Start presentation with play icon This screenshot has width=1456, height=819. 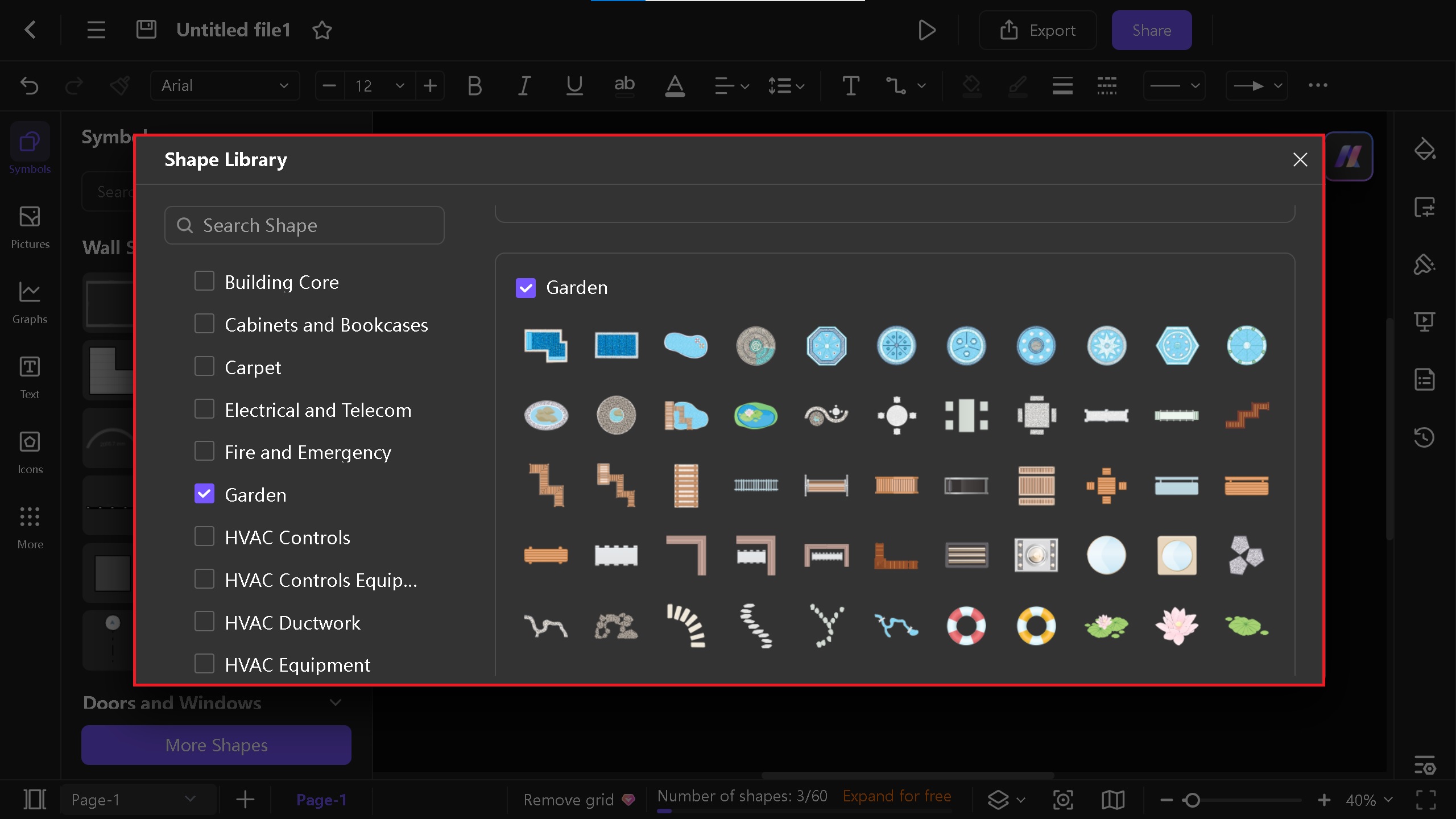point(927,30)
